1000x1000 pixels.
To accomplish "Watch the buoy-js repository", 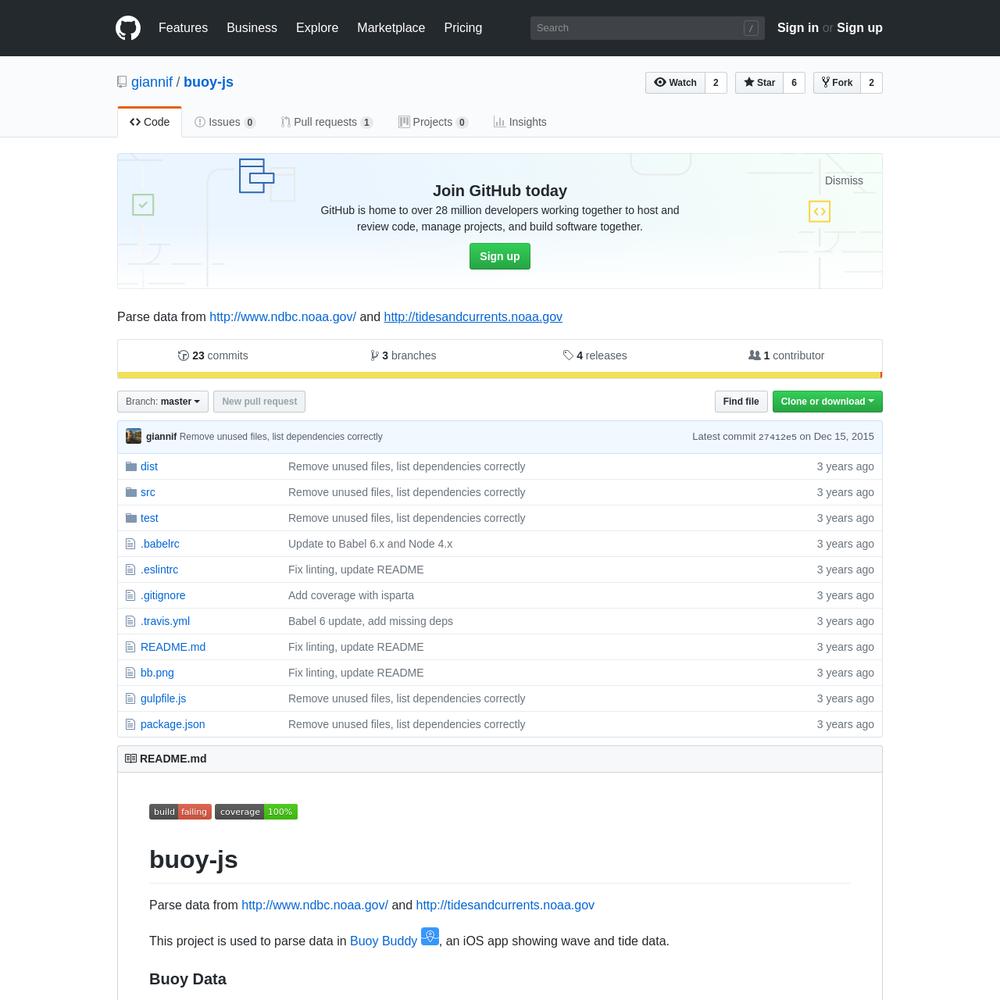I will 675,83.
